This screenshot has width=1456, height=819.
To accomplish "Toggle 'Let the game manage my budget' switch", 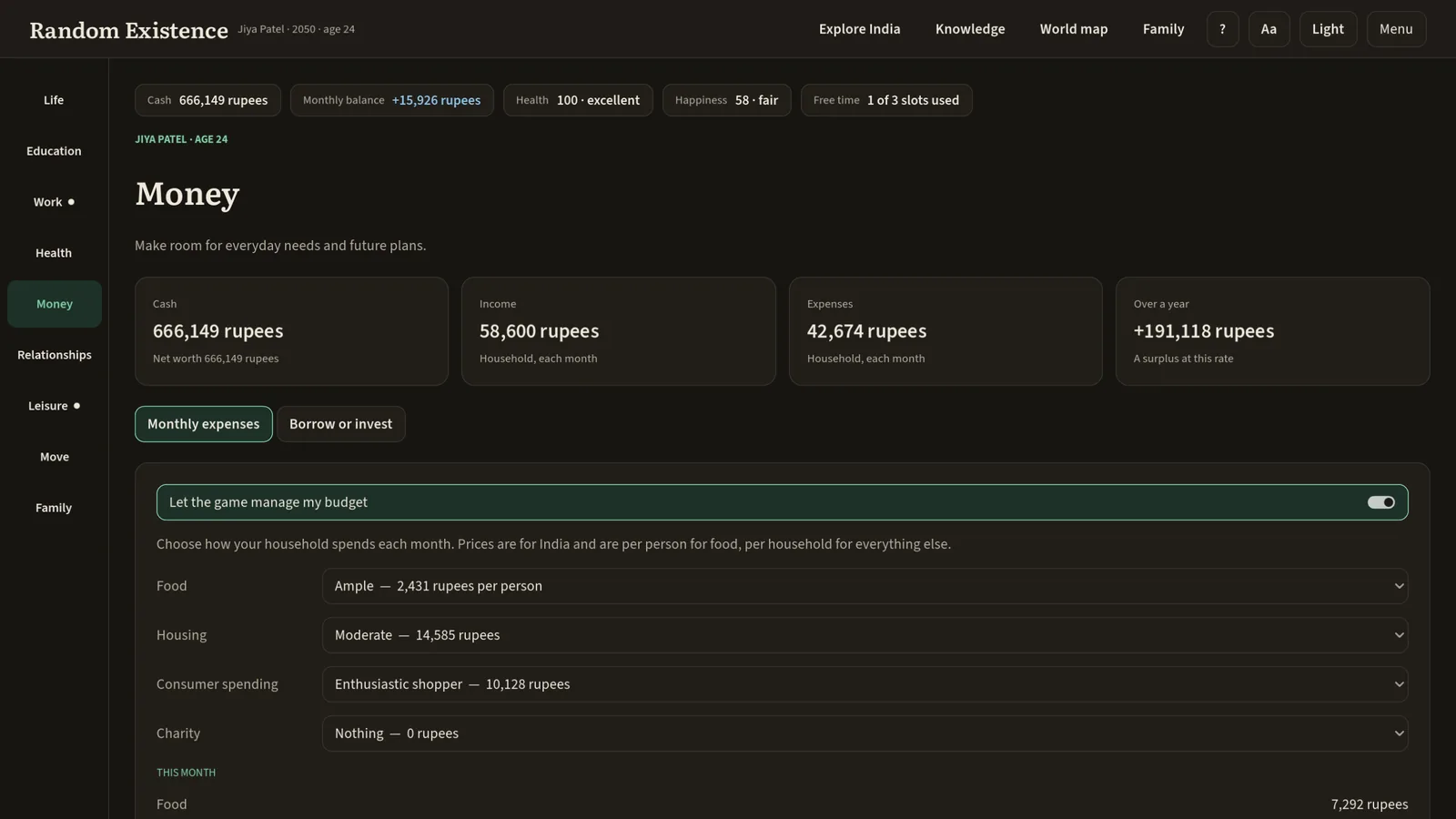I will coord(1380,502).
